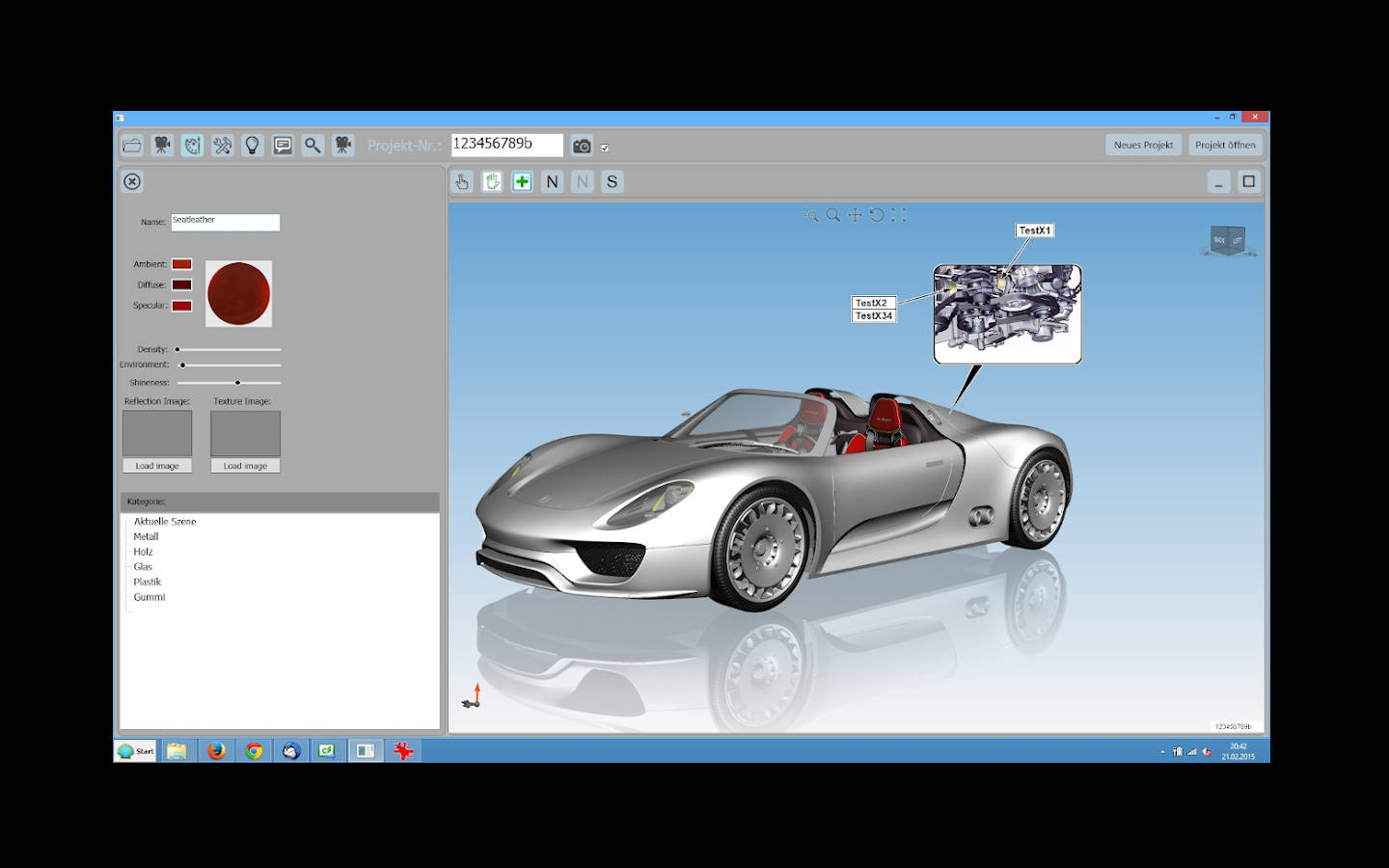Toggle the black N button in viewport toolbar
The width and height of the screenshot is (1389, 868).
pyautogui.click(x=552, y=181)
